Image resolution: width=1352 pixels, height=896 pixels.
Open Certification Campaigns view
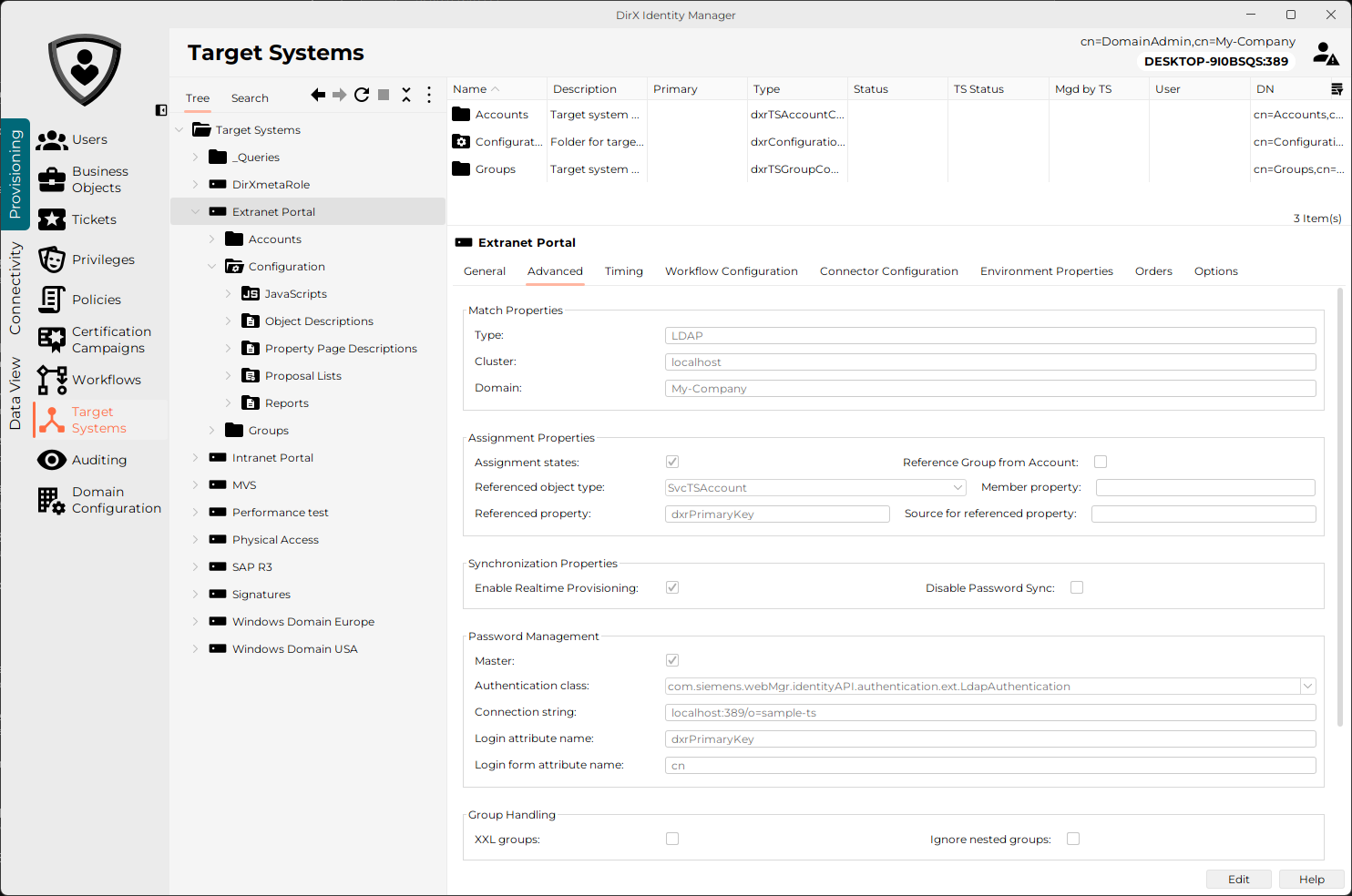tap(95, 340)
